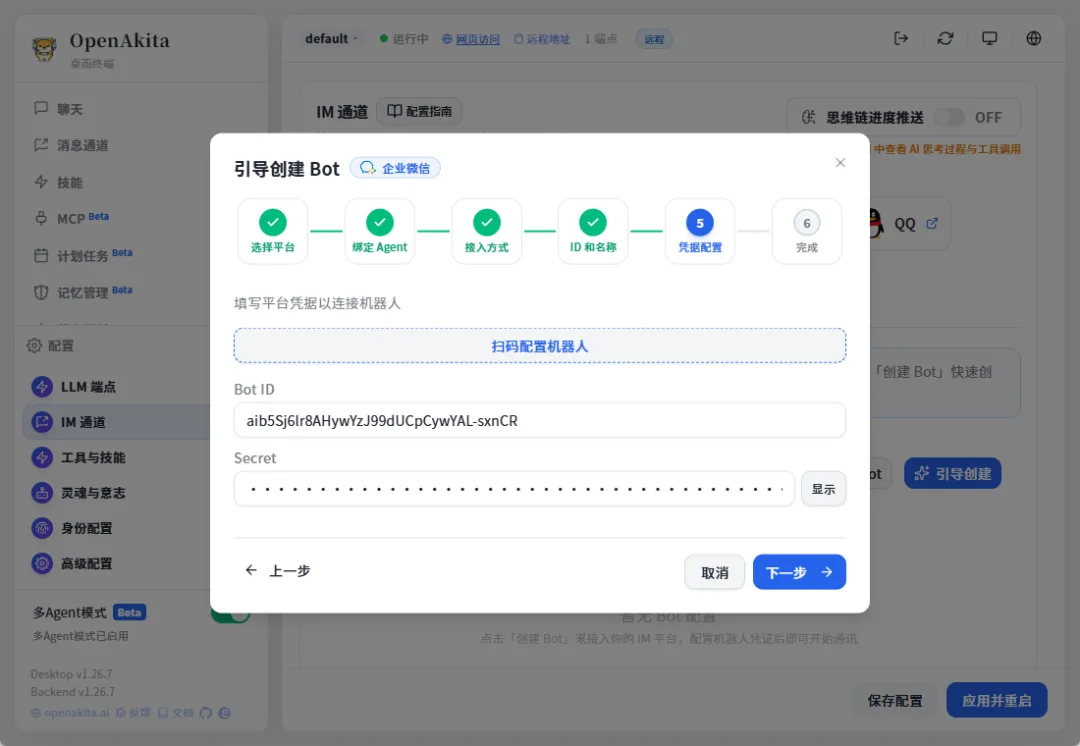
Task: Open the QQ external link icon
Action: tap(932, 223)
